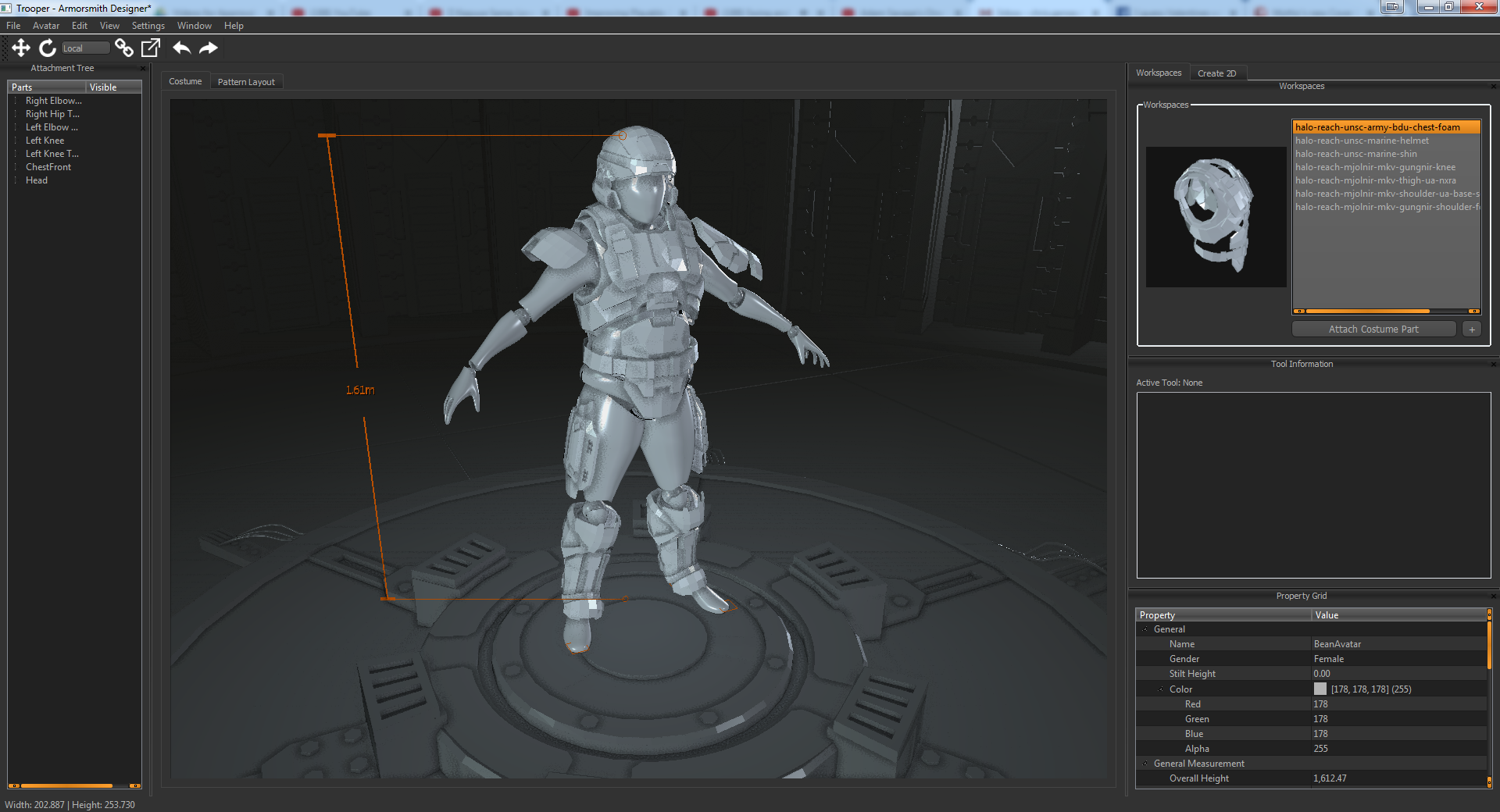Click the export/pop-out arrow icon
This screenshot has height=812, width=1500.
(x=150, y=48)
